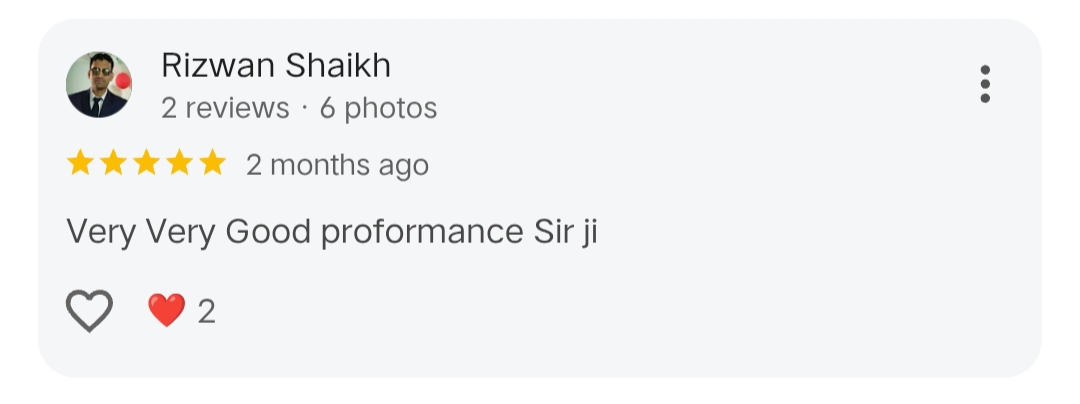The height and width of the screenshot is (404, 1080).
Task: Select the third yellow rating star
Action: (147, 164)
